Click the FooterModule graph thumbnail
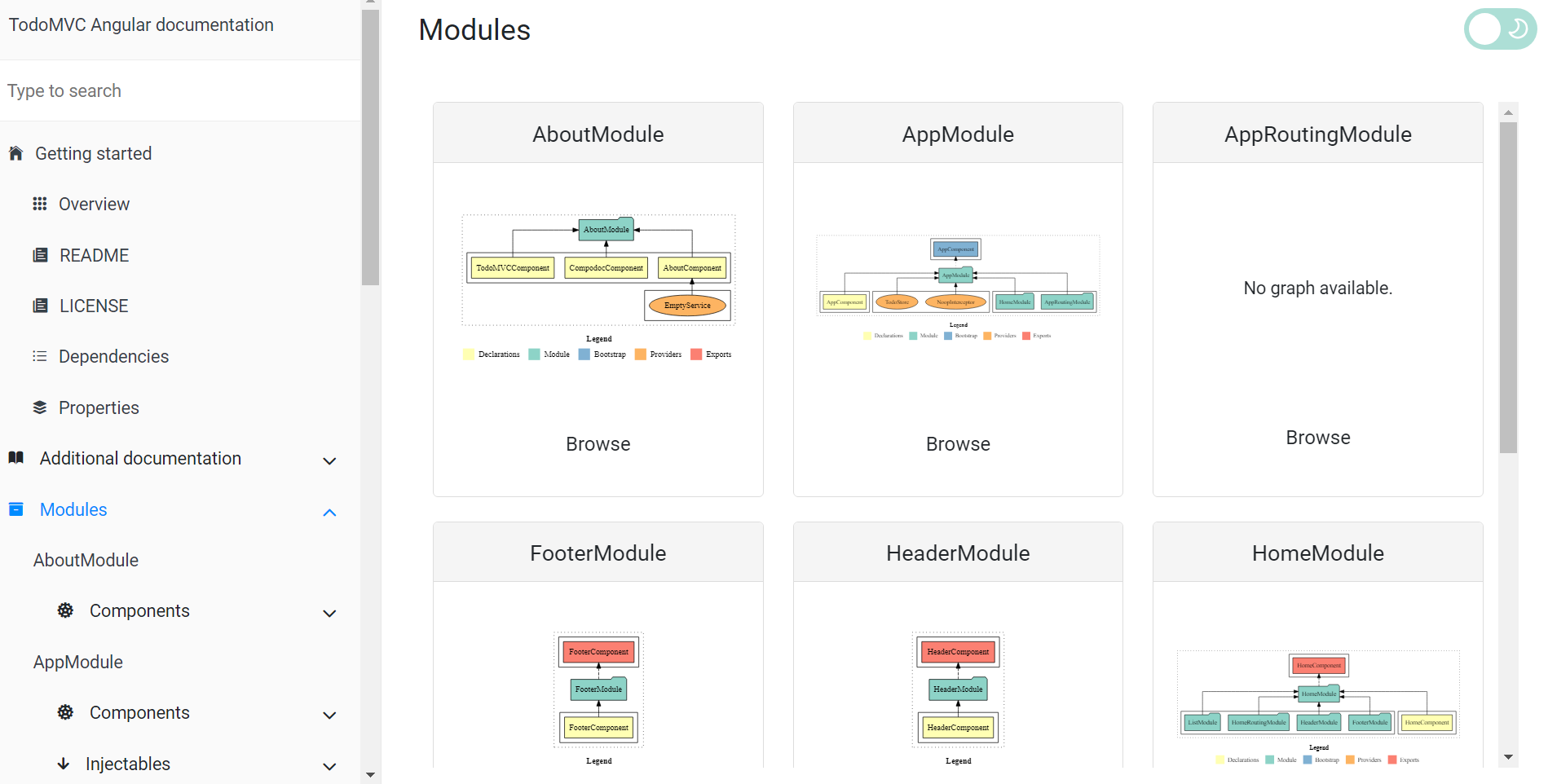The height and width of the screenshot is (784, 1548). click(598, 689)
